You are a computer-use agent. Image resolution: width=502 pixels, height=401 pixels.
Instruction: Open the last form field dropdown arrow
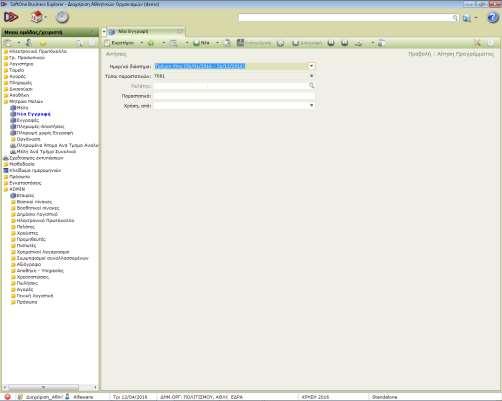(x=312, y=105)
